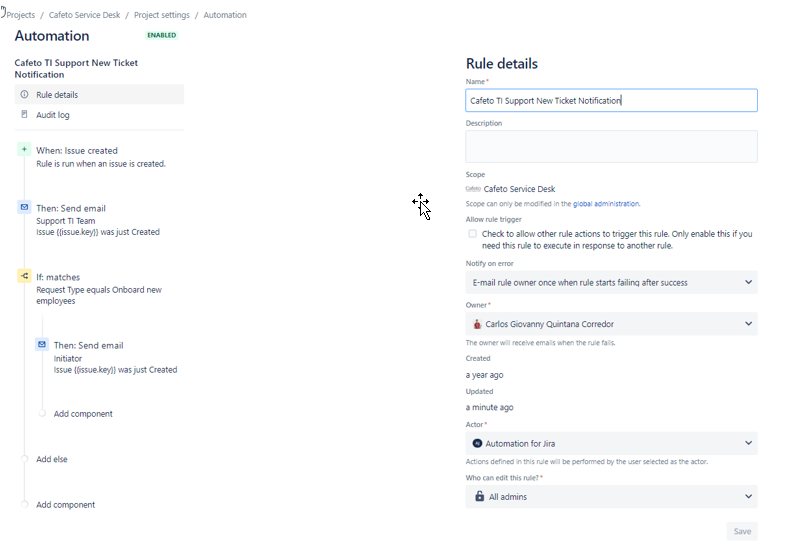The width and height of the screenshot is (807, 543).
Task: Click 'Request Type equals Onboard new employees' text
Action: point(99,295)
